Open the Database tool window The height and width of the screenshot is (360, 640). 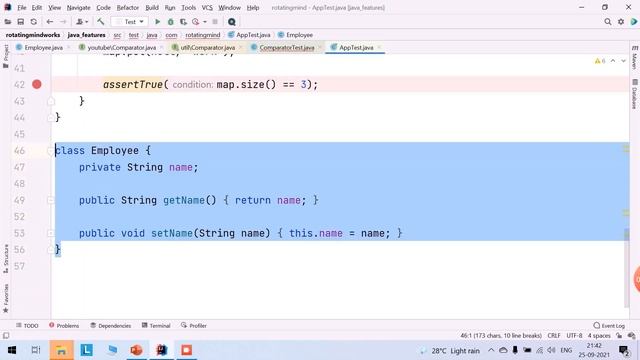[634, 94]
